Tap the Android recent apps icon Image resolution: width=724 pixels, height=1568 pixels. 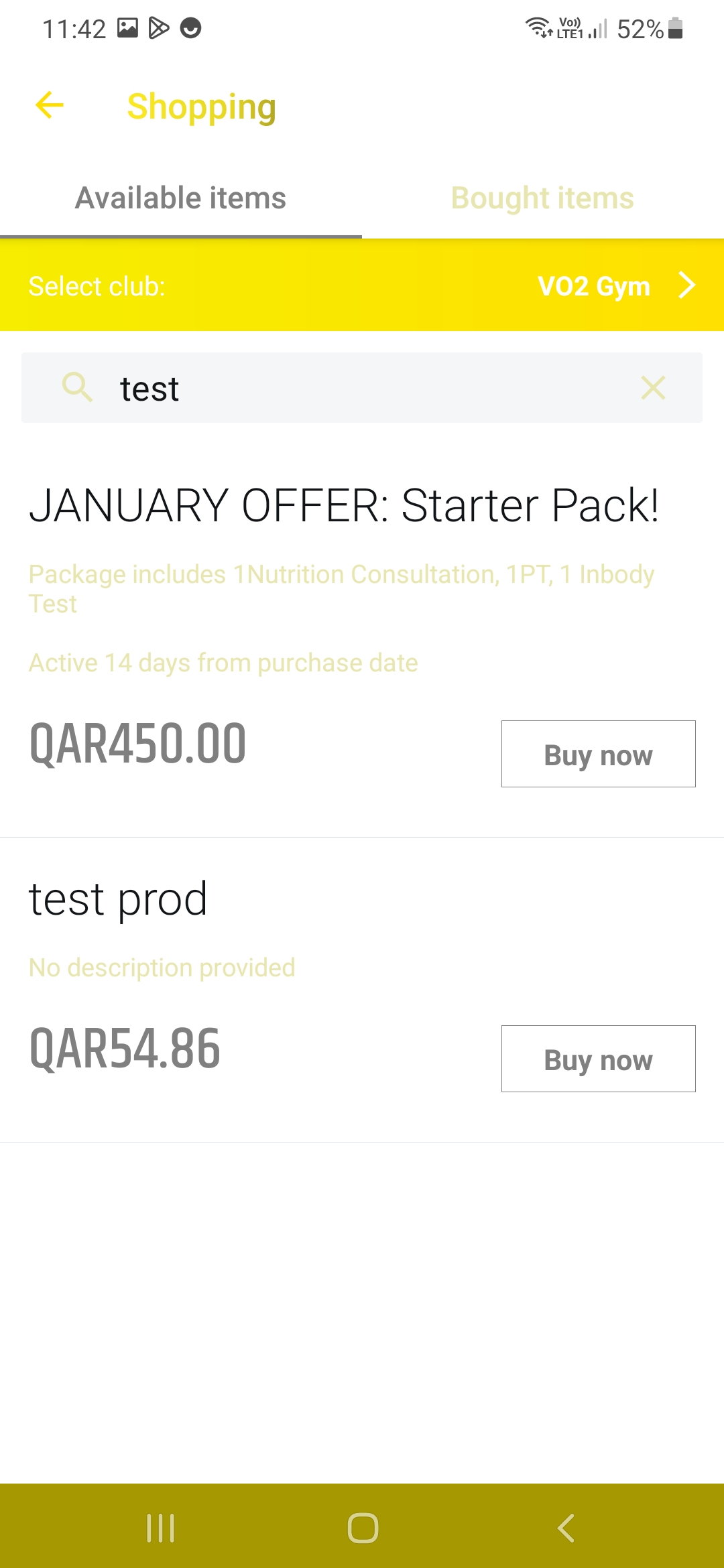tap(161, 1528)
